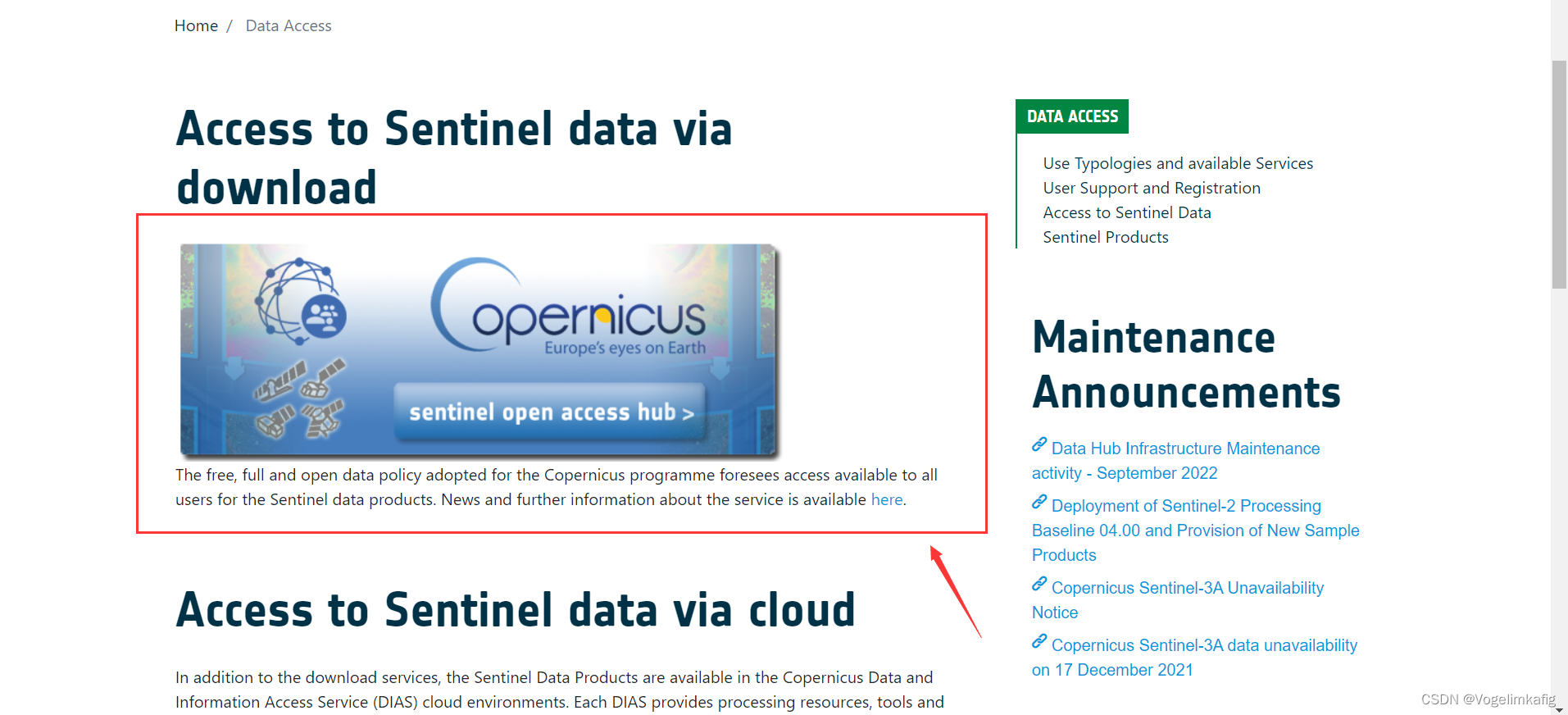
Task: Click the 'Access to Sentinel data via download' heading
Action: coord(454,158)
